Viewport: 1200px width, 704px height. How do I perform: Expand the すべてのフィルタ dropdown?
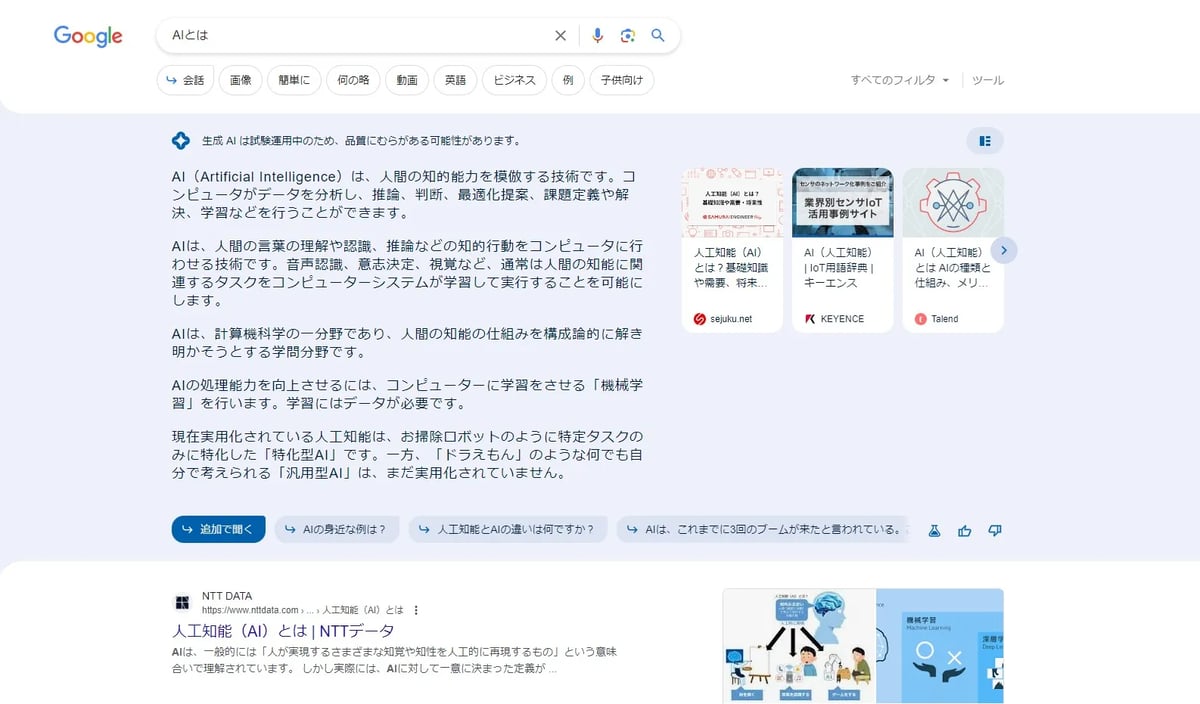click(900, 80)
